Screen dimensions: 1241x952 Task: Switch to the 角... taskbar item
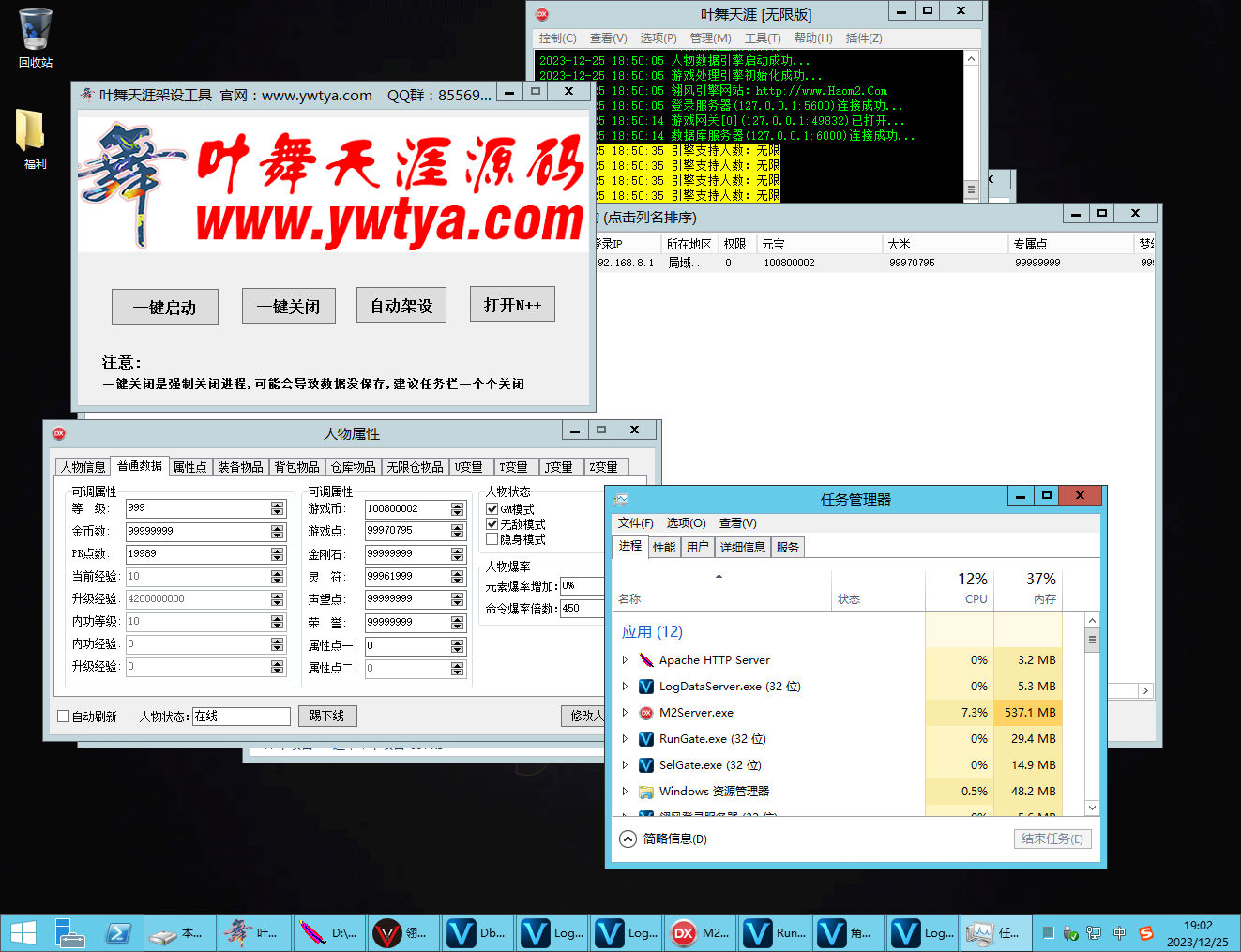(x=849, y=933)
